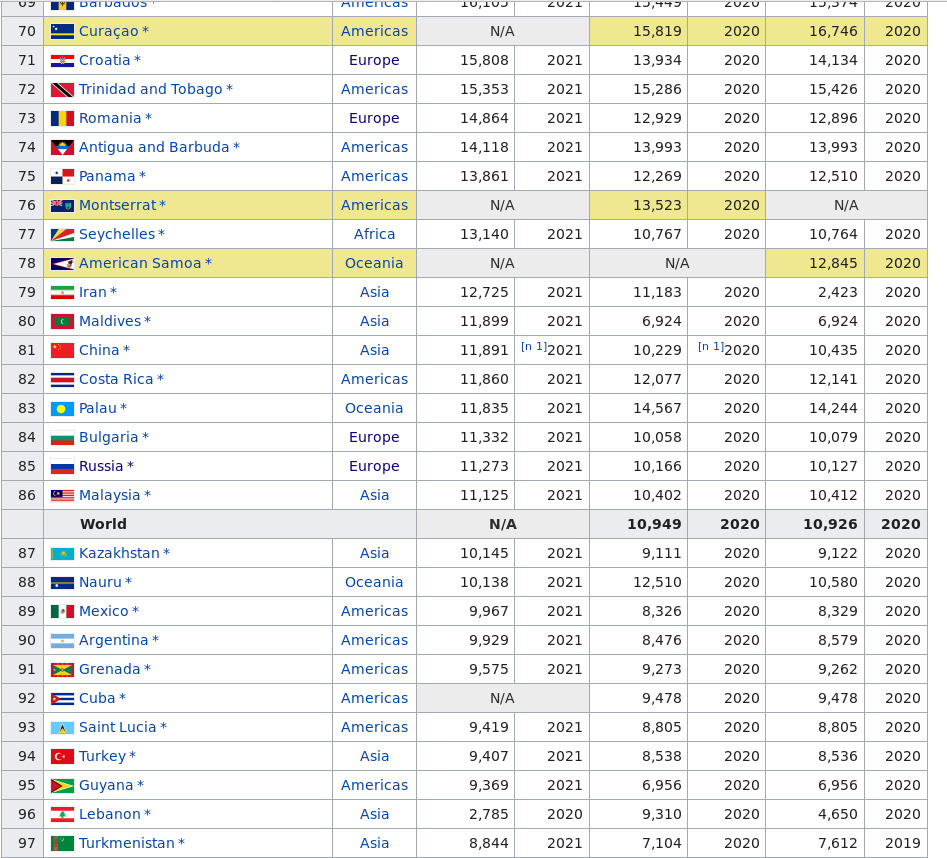Open the Curaçao country link
The height and width of the screenshot is (858, 947).
[109, 31]
